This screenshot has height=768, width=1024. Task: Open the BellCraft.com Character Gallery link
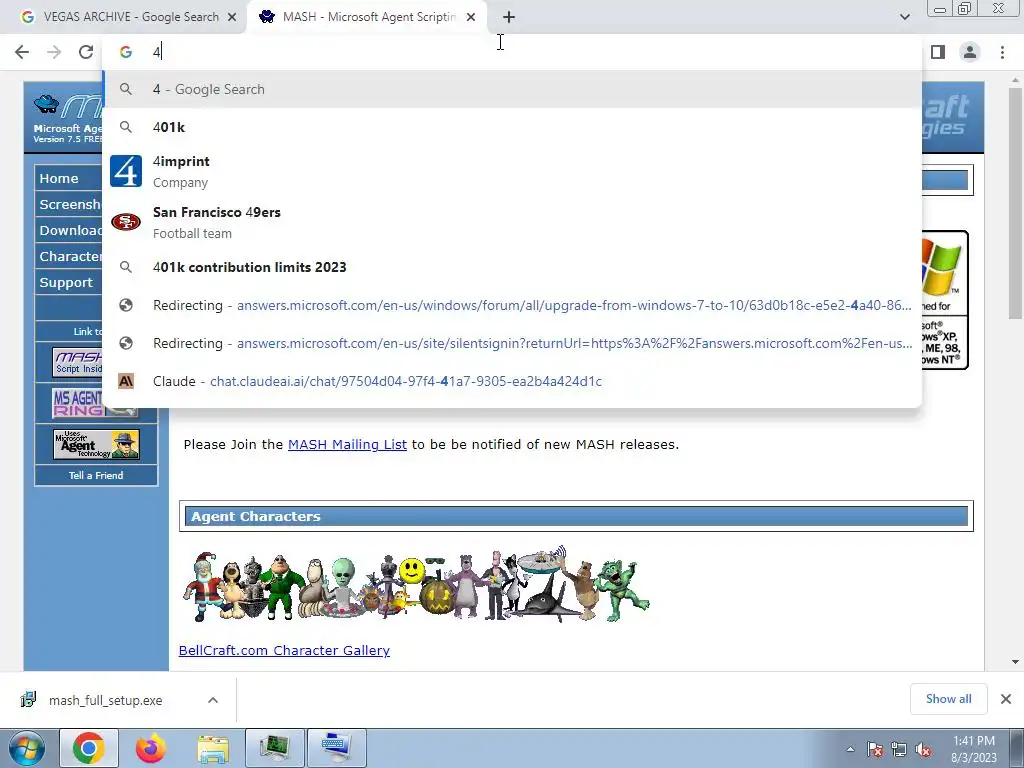[284, 650]
